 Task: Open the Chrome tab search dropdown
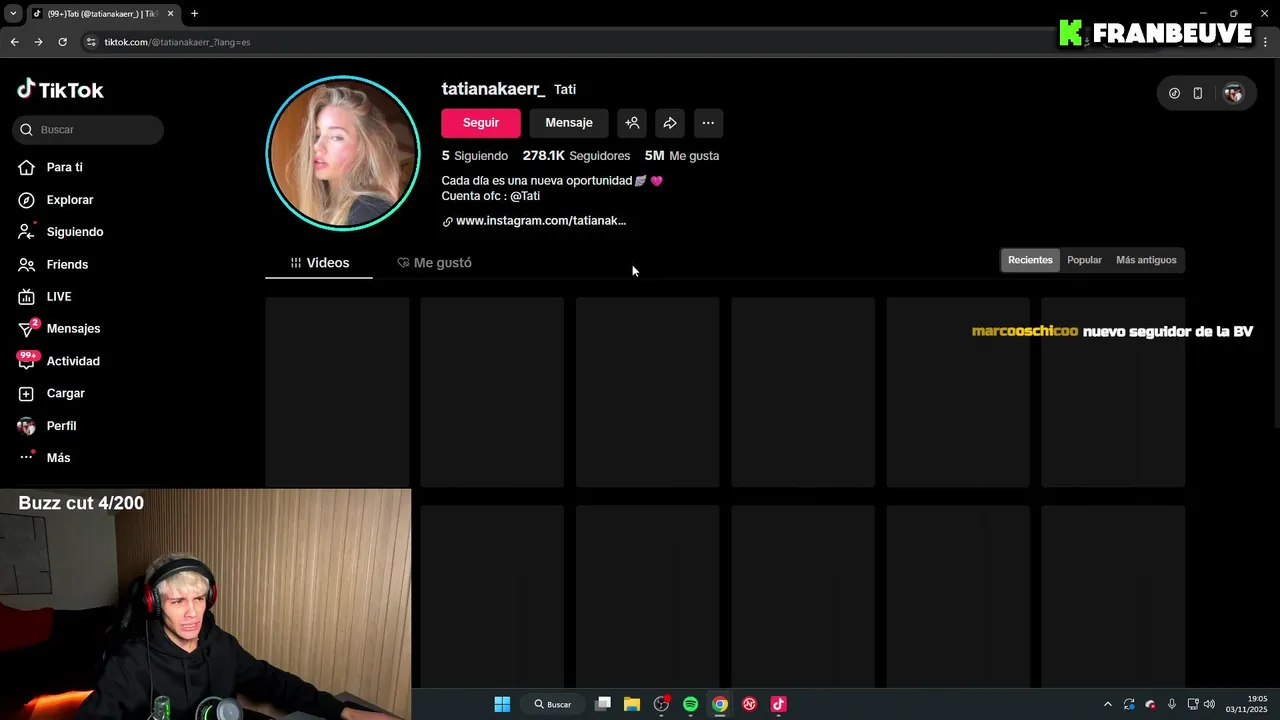(13, 14)
